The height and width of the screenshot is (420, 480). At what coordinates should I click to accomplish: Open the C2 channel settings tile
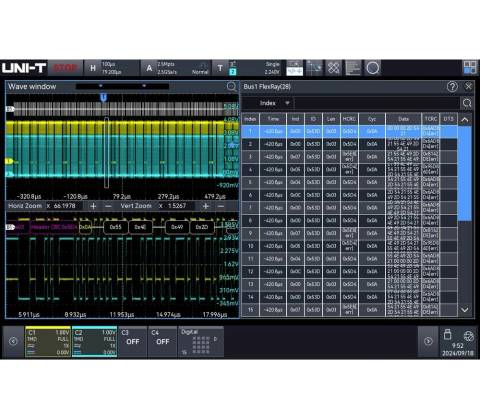pos(94,342)
